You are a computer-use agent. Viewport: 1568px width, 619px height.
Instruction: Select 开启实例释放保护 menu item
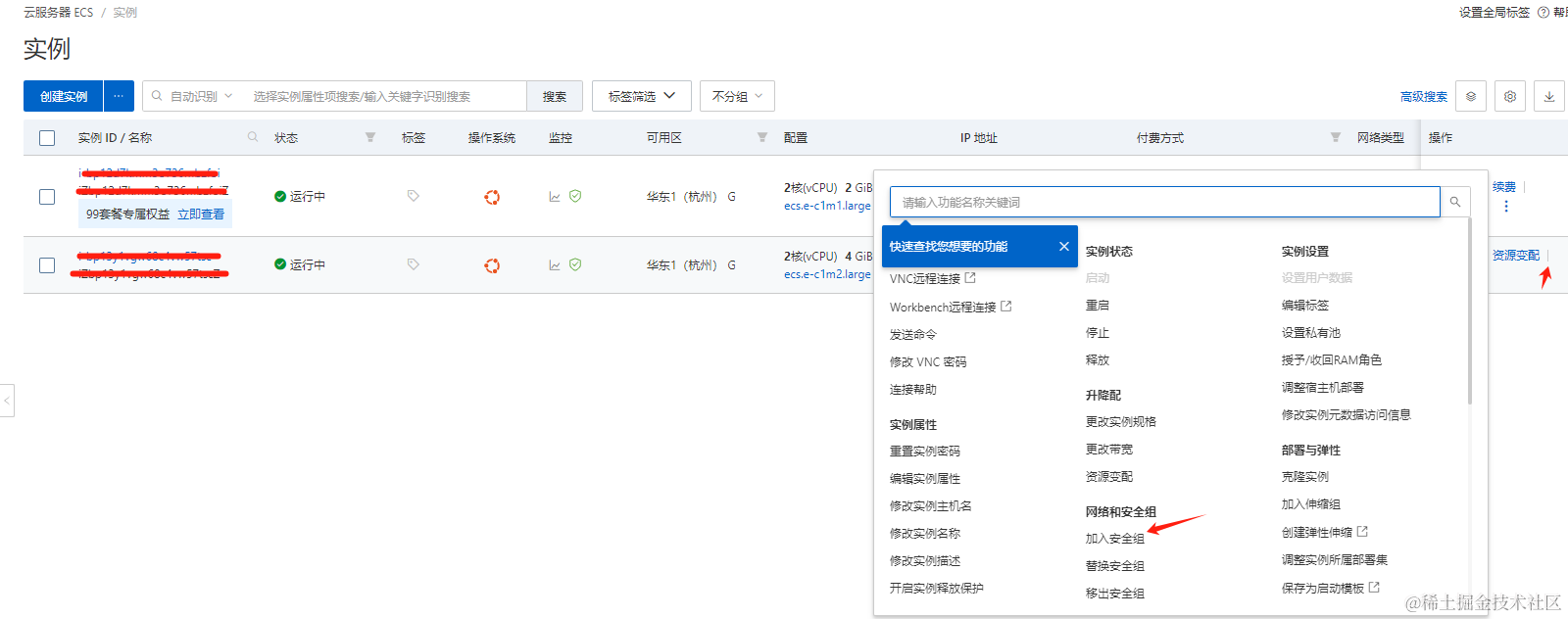click(937, 589)
